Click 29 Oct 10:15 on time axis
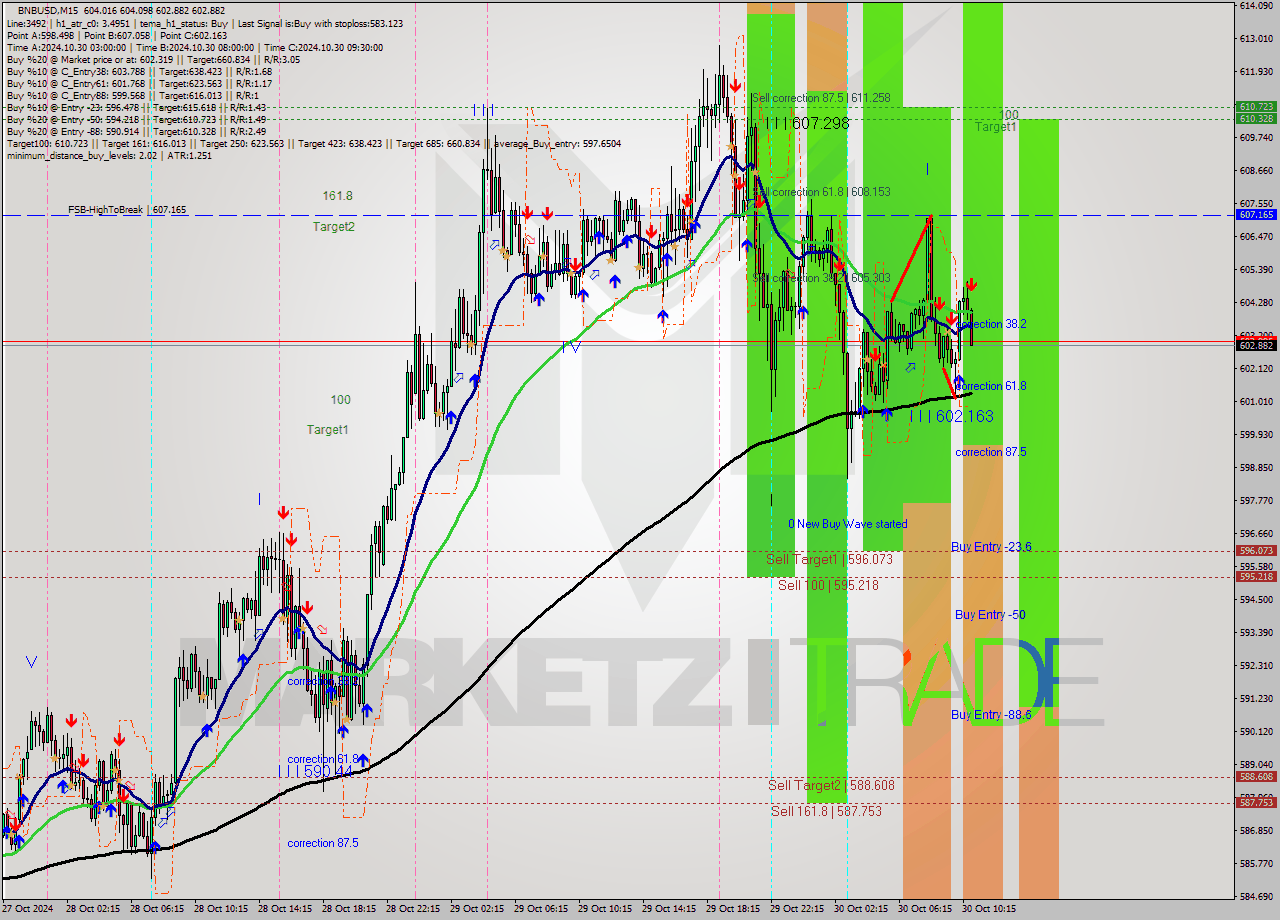 click(x=605, y=909)
